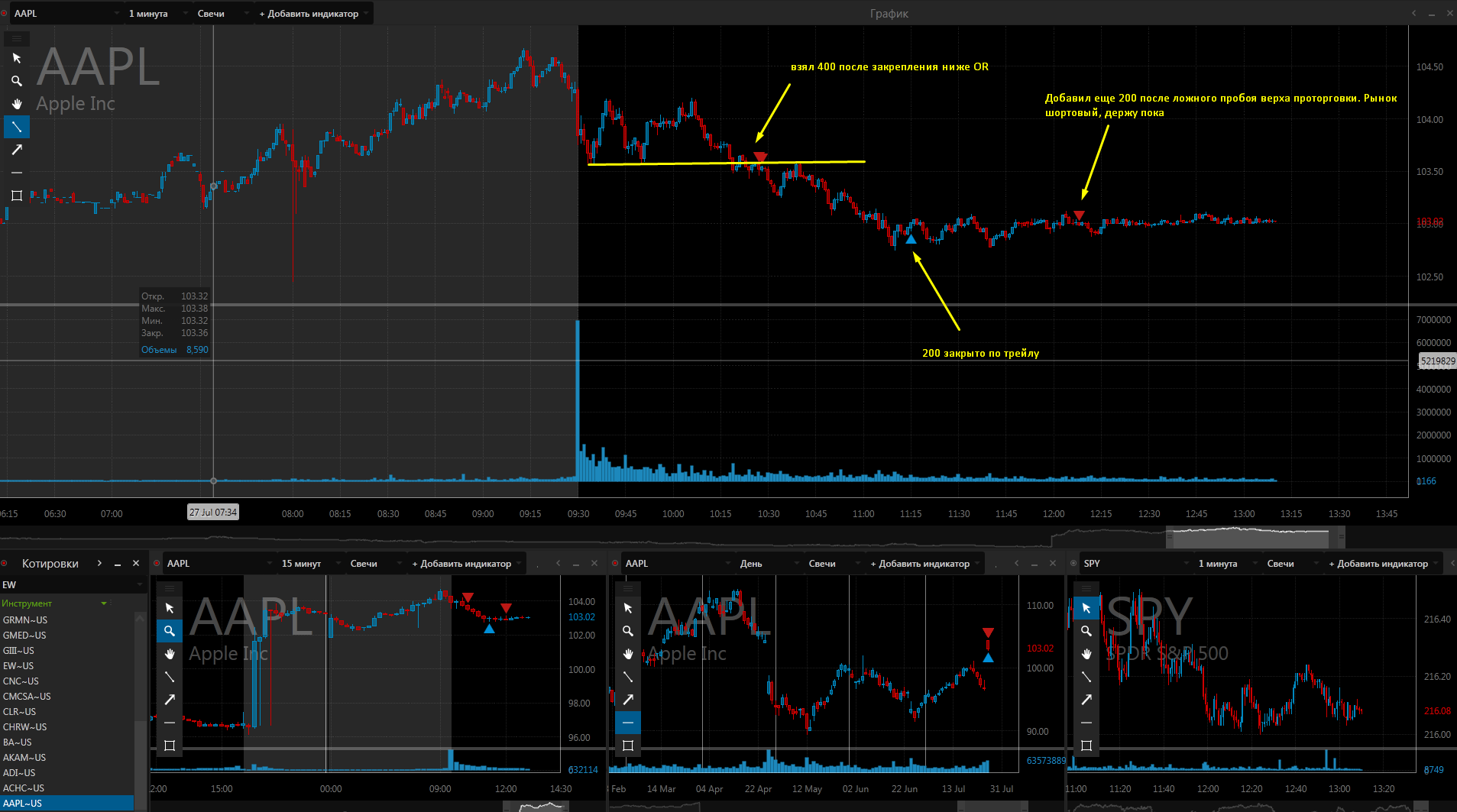
Task: Select AAPL~US highlighted row in quotes
Action: click(67, 804)
